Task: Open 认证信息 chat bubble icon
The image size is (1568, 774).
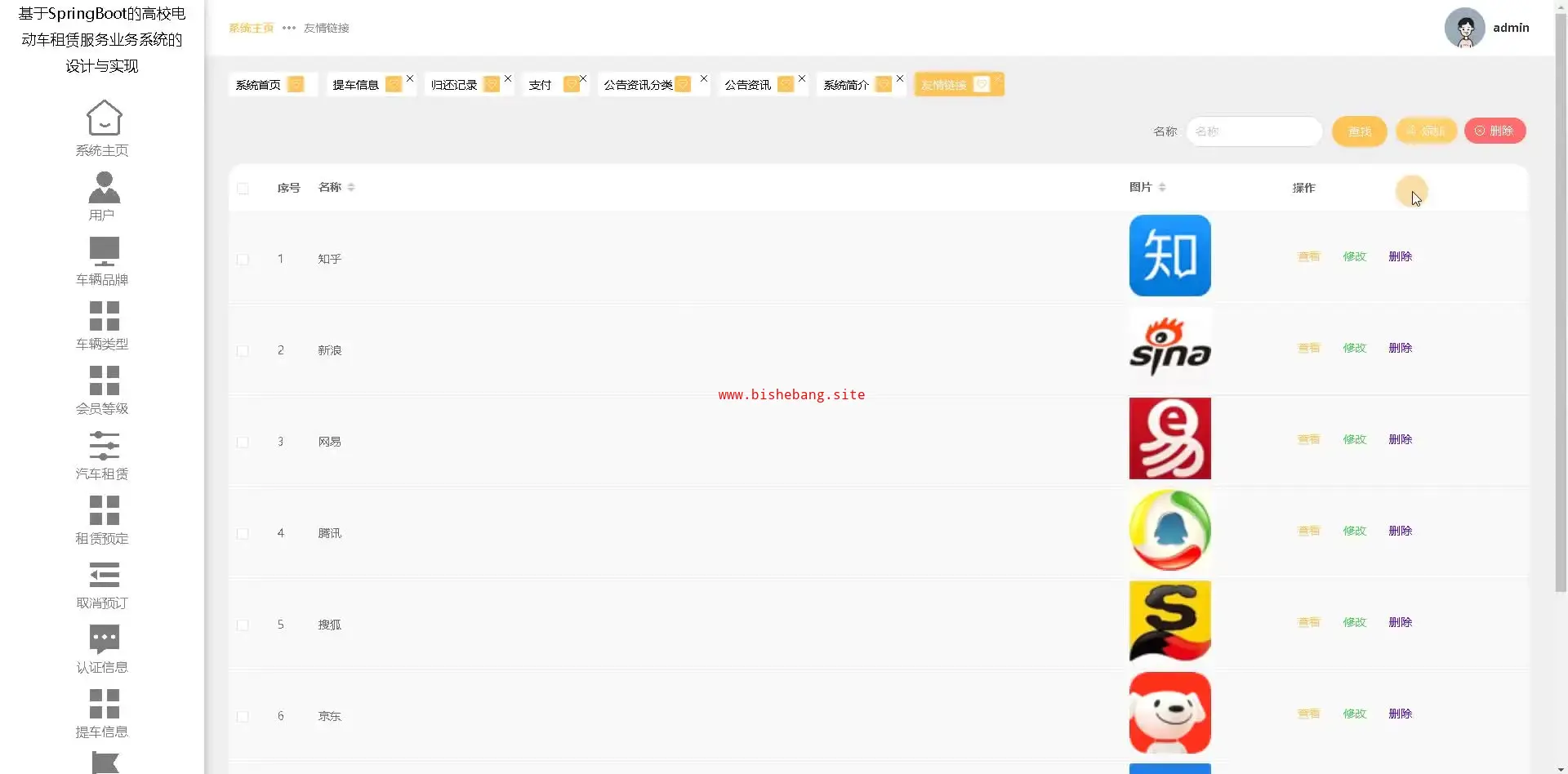Action: coord(104,639)
